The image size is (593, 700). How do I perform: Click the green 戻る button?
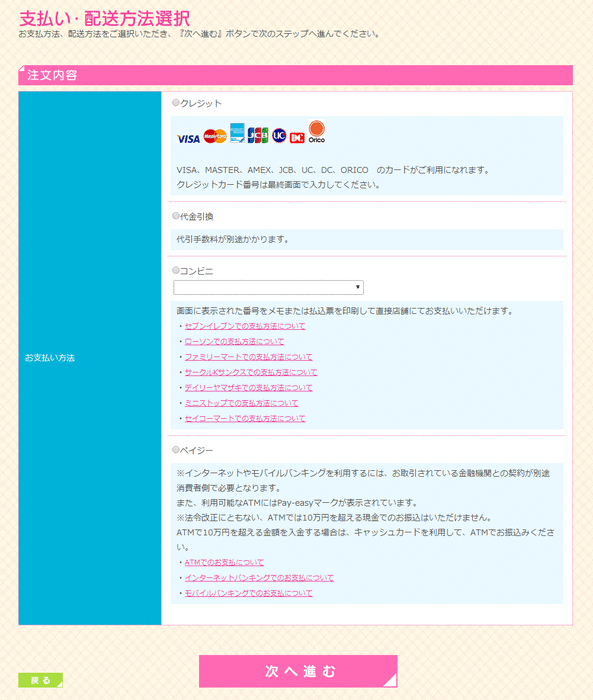(x=40, y=680)
